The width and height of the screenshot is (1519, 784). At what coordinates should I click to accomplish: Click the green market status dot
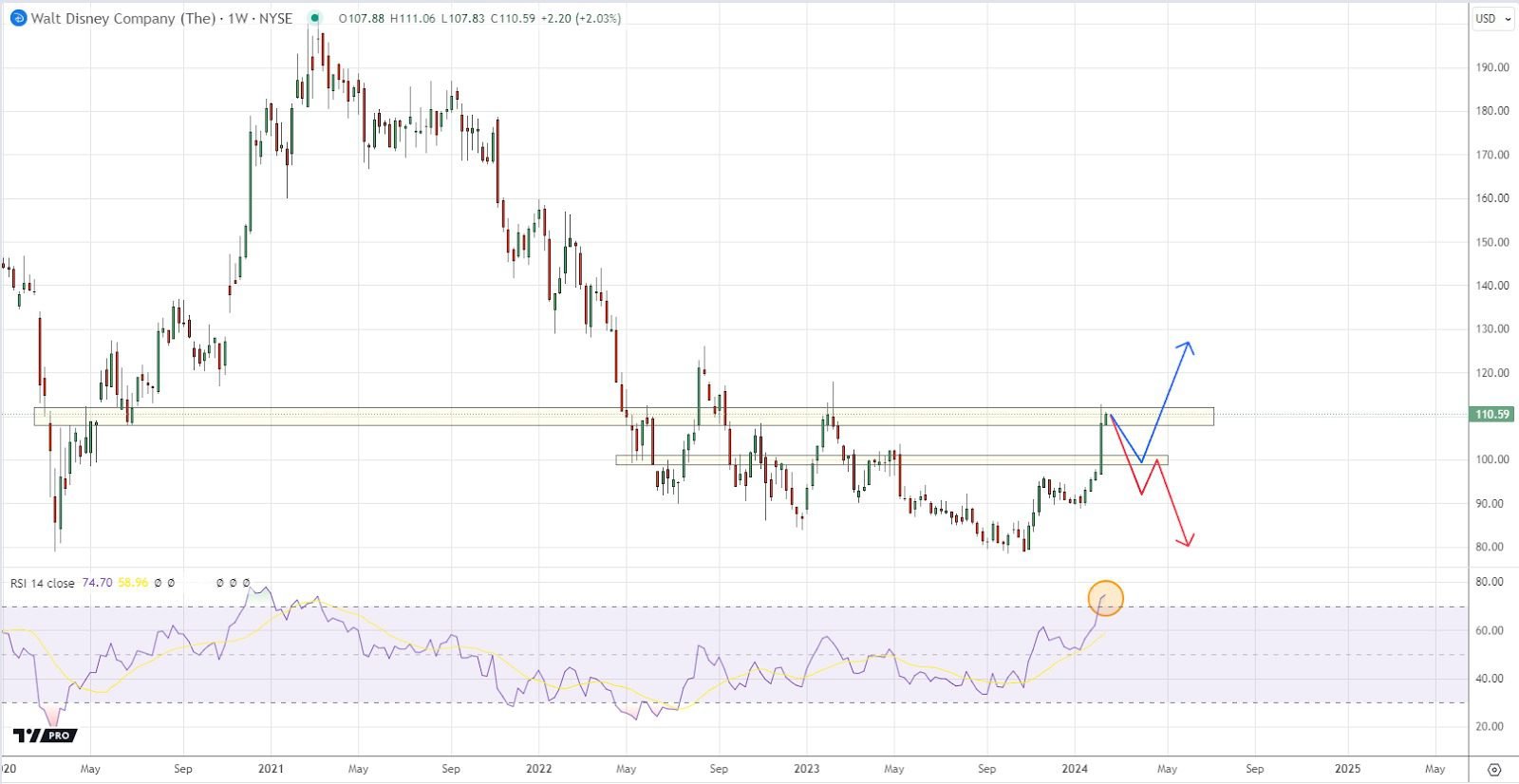[x=315, y=18]
